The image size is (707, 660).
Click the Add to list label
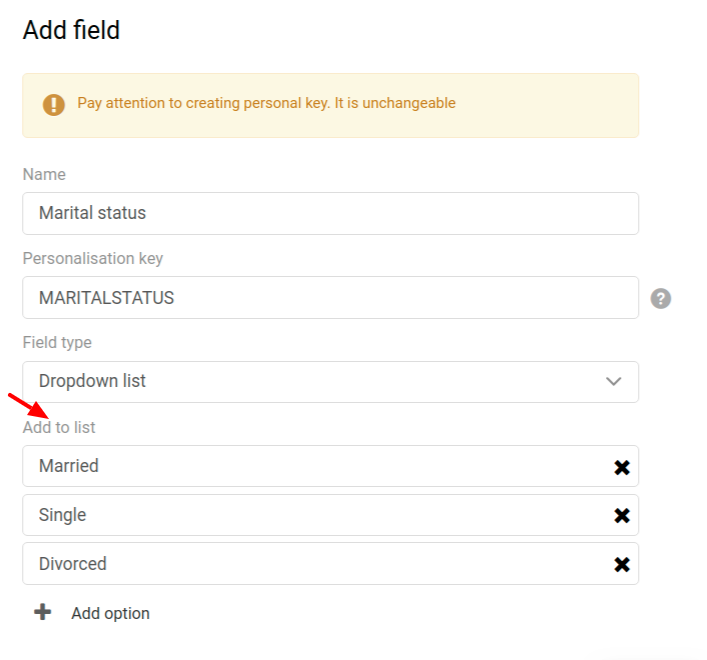(x=59, y=427)
